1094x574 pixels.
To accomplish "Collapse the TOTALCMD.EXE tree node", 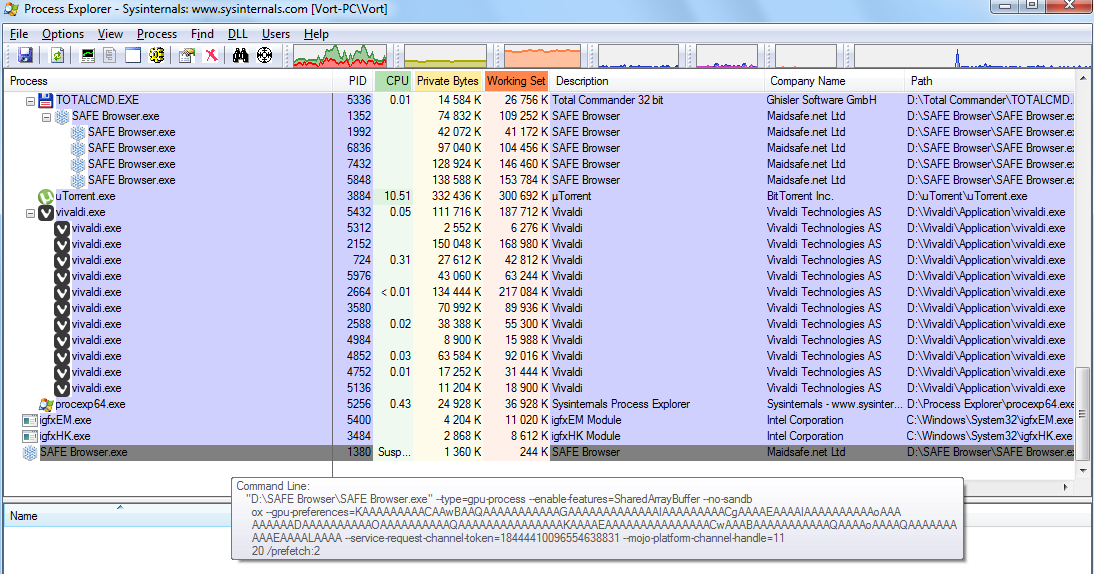I will coord(31,101).
